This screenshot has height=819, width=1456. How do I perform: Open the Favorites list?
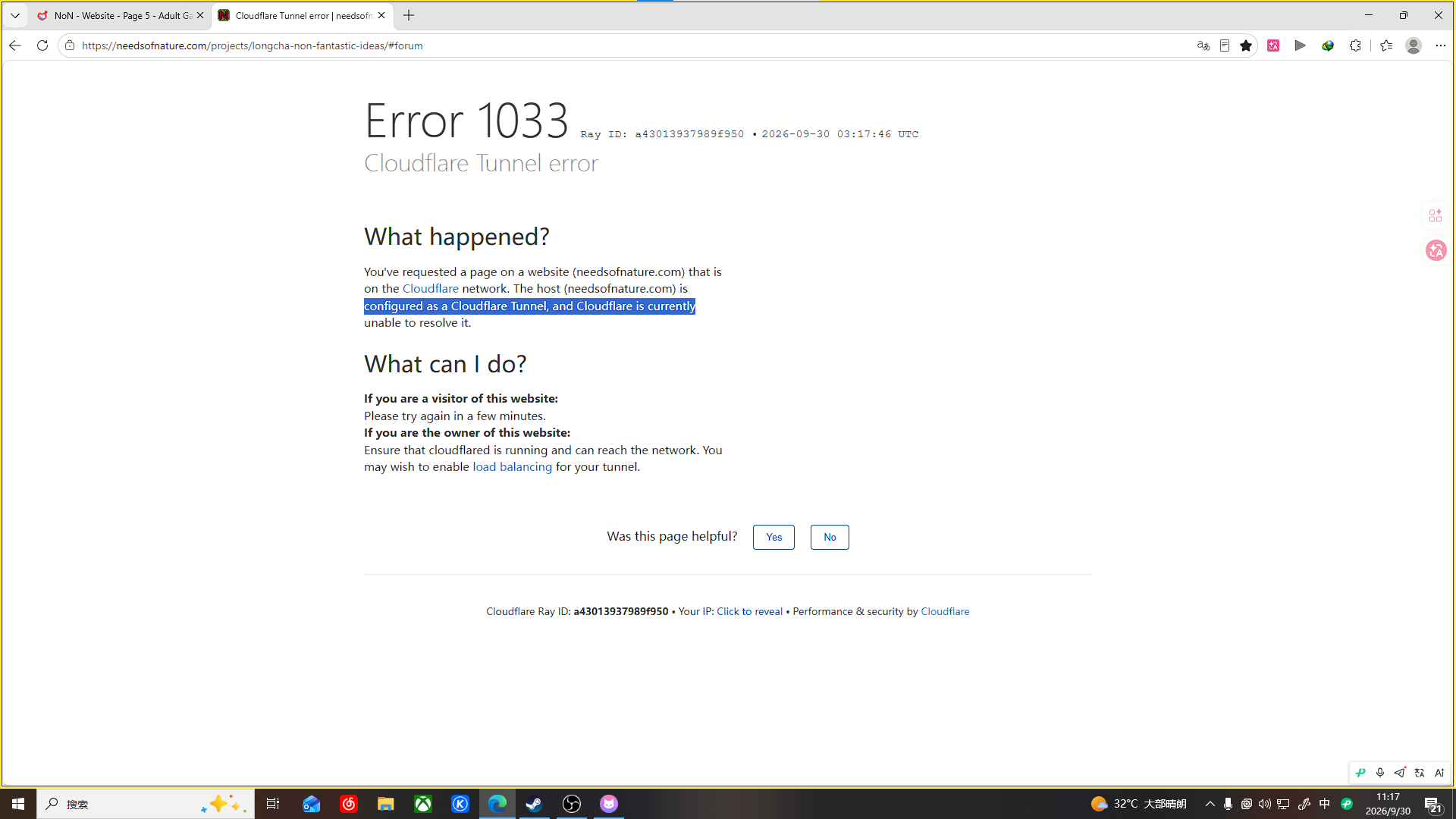point(1386,45)
